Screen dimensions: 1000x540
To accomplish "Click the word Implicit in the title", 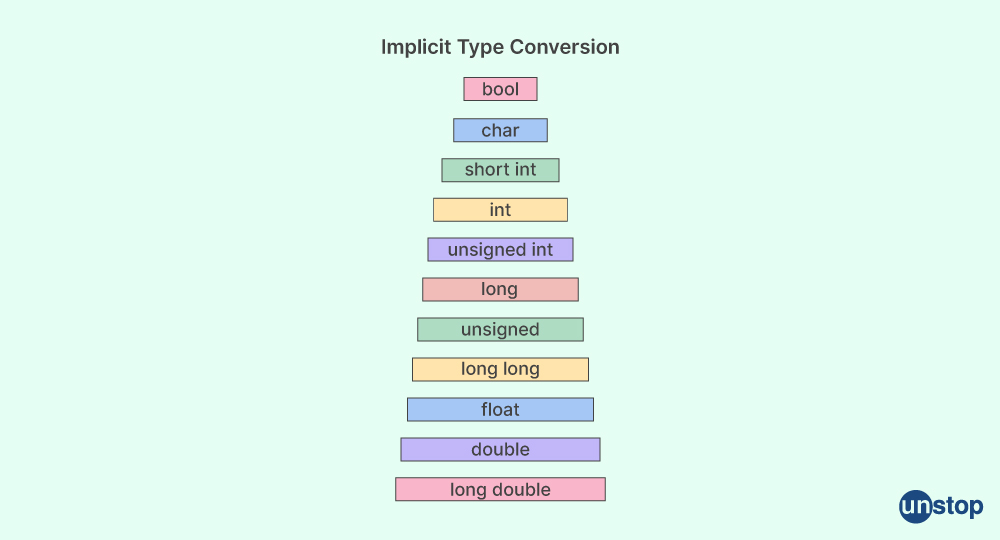I will [416, 47].
